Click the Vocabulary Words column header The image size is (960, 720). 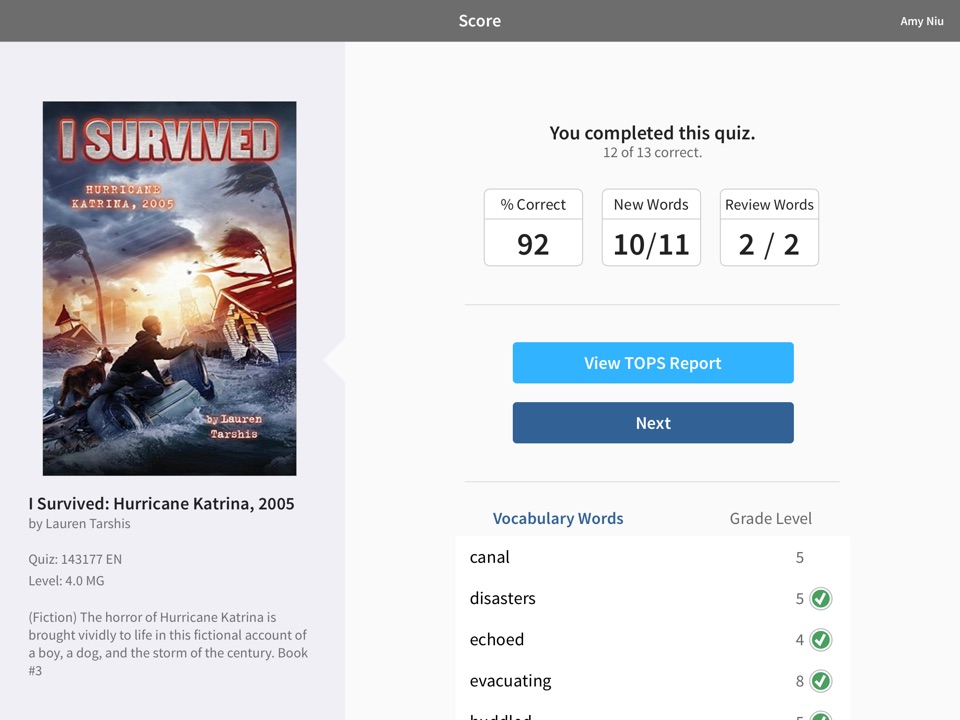(x=558, y=519)
